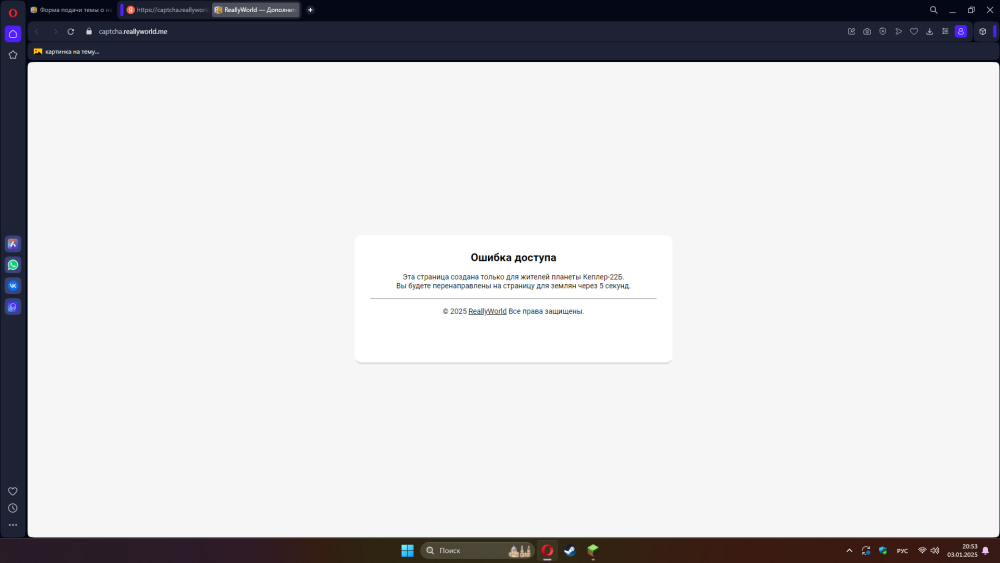
Task: Go back to previous page
Action: point(36,31)
